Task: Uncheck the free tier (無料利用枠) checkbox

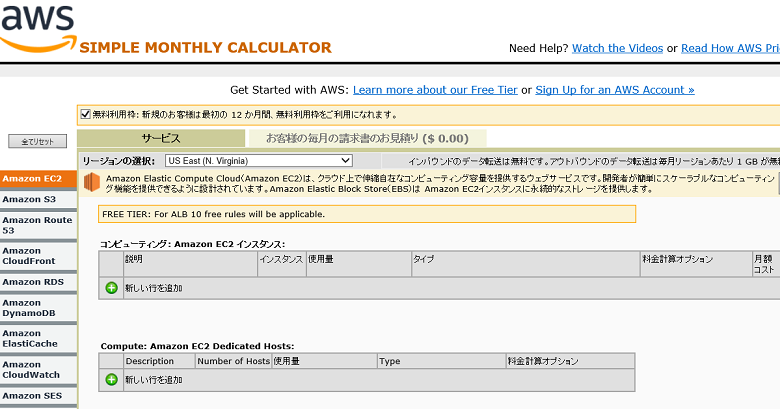Action: point(86,114)
